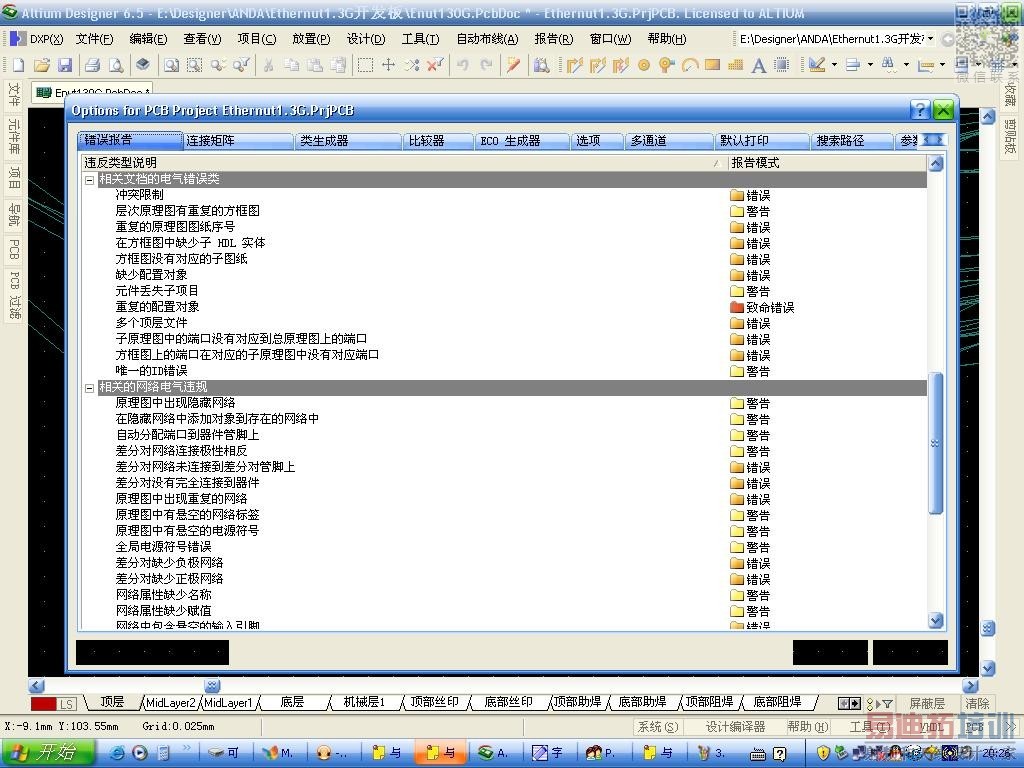The image size is (1024, 768).
Task: Click the Place Component chip icon
Action: point(782,65)
